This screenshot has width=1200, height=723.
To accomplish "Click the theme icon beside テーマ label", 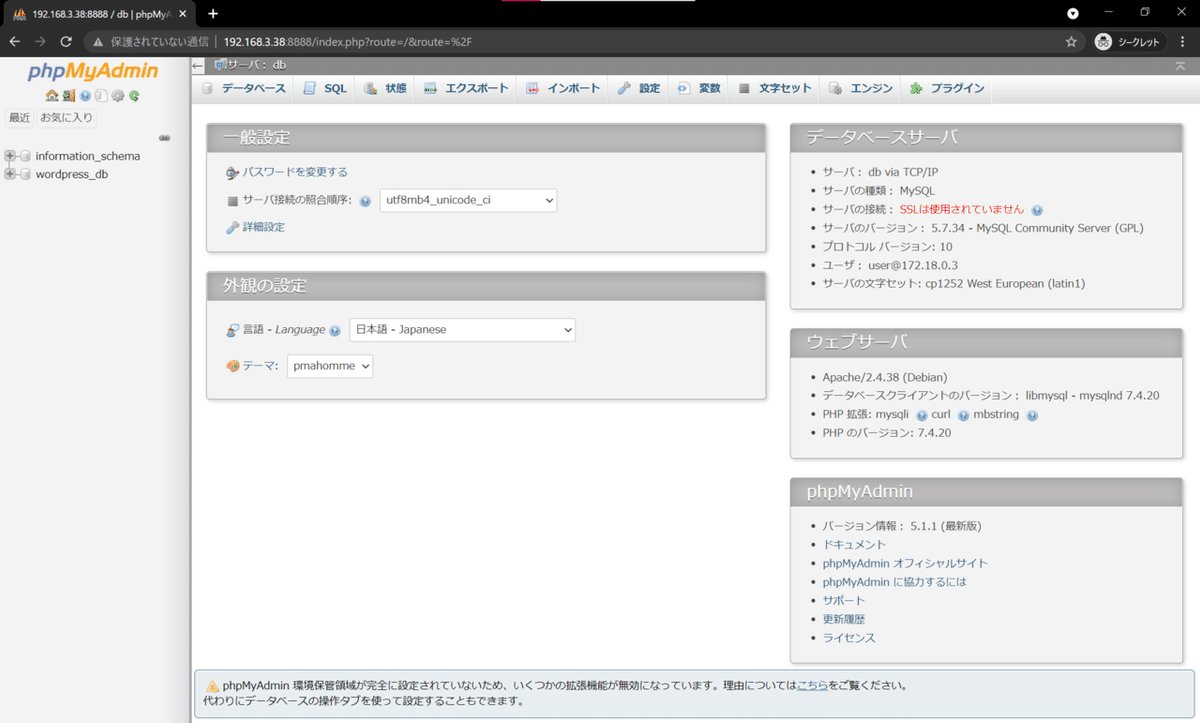I will [233, 366].
